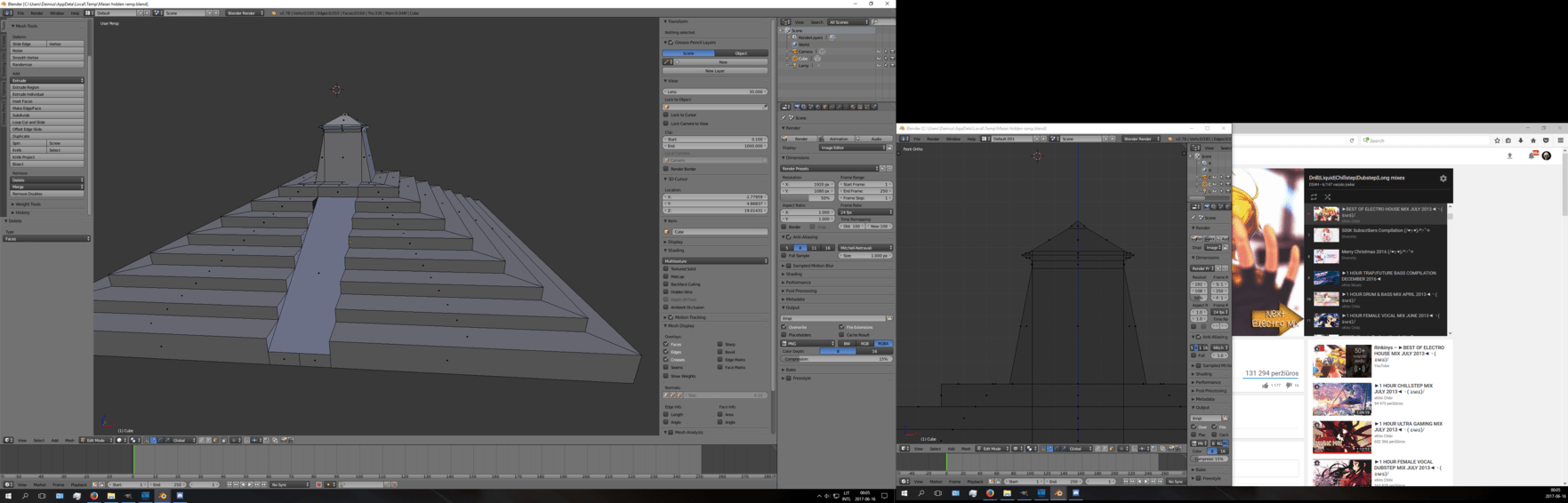Open the Edit Mode dropdown in 3D view header
This screenshot has width=1568, height=503.
[96, 440]
